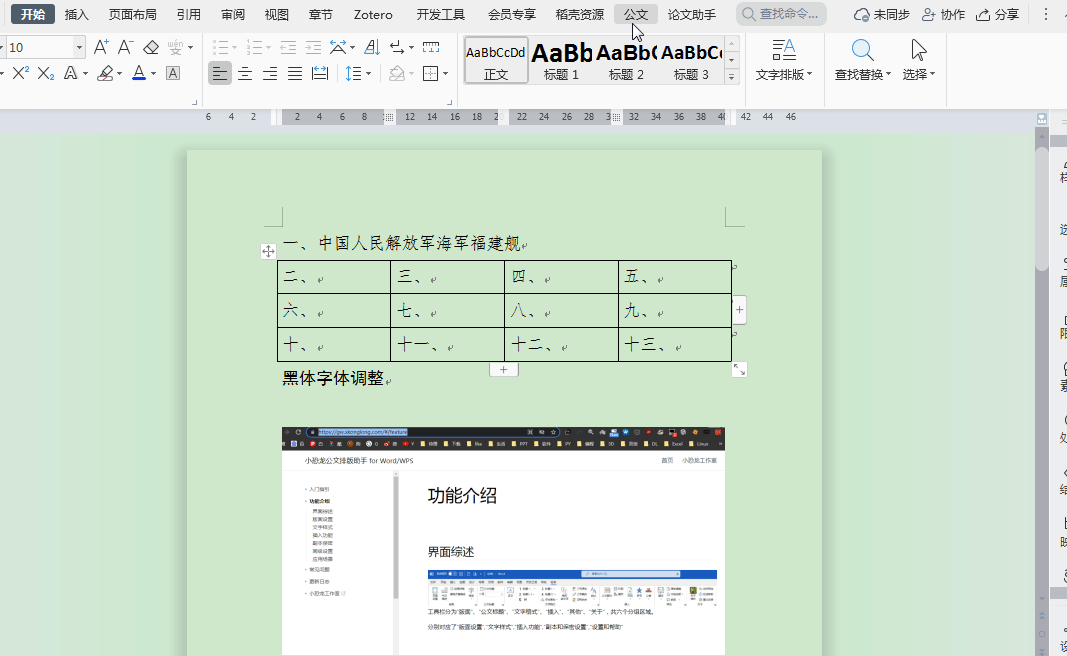Toggle align right paragraph

tap(270, 73)
